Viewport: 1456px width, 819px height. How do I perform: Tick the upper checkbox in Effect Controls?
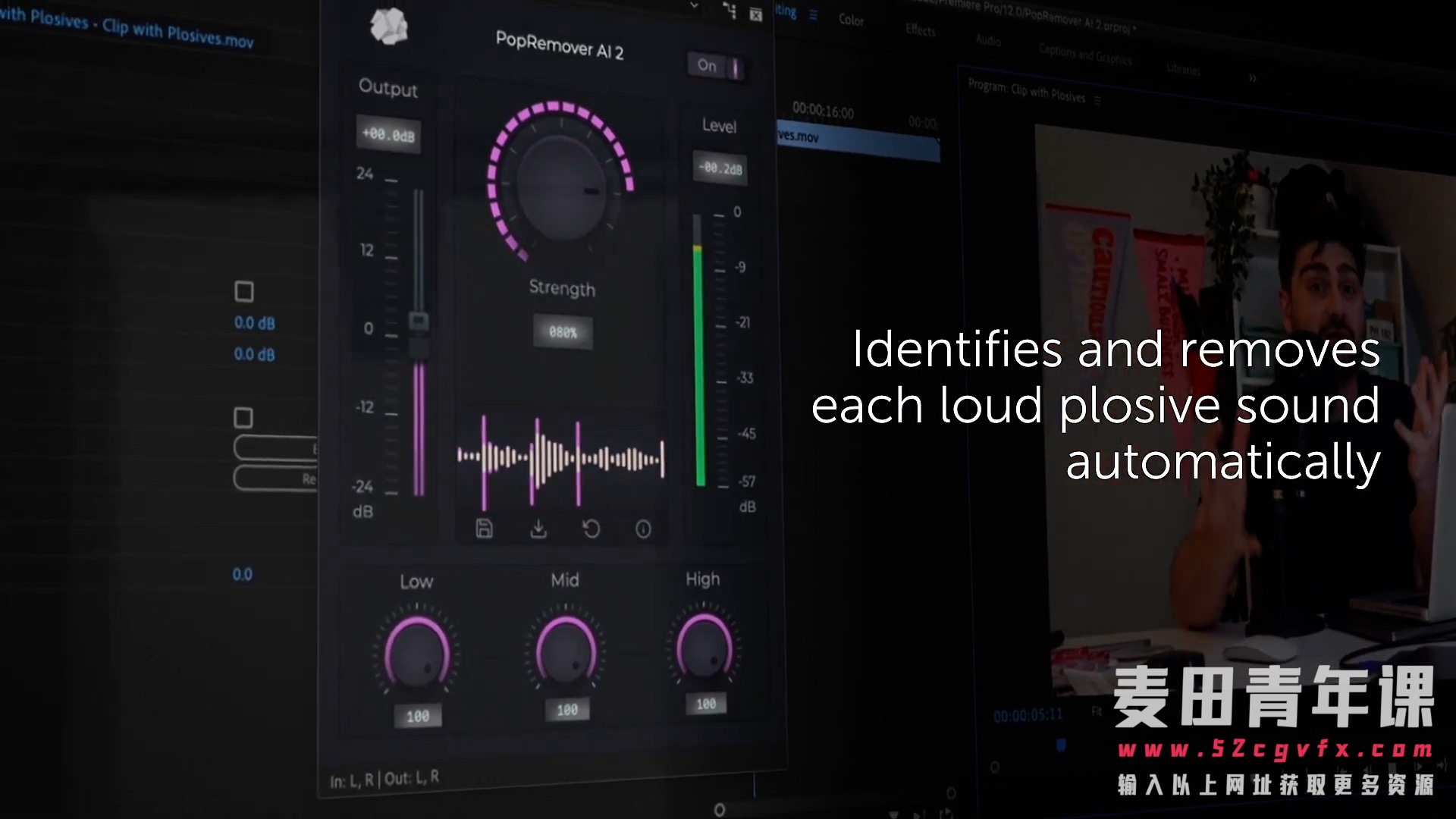pyautogui.click(x=244, y=291)
